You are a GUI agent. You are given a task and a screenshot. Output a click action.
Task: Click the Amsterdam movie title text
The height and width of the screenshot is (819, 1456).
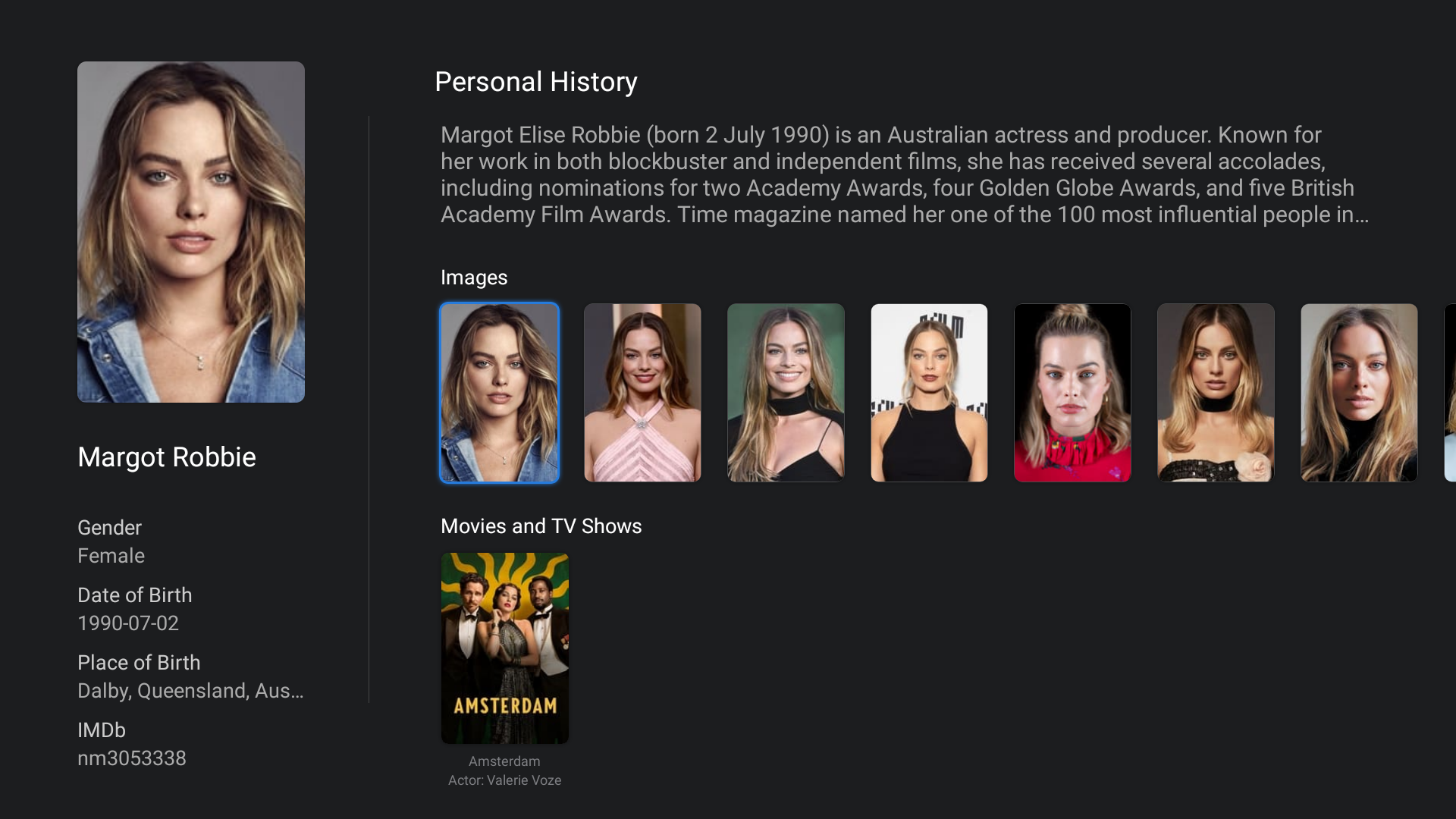504,761
